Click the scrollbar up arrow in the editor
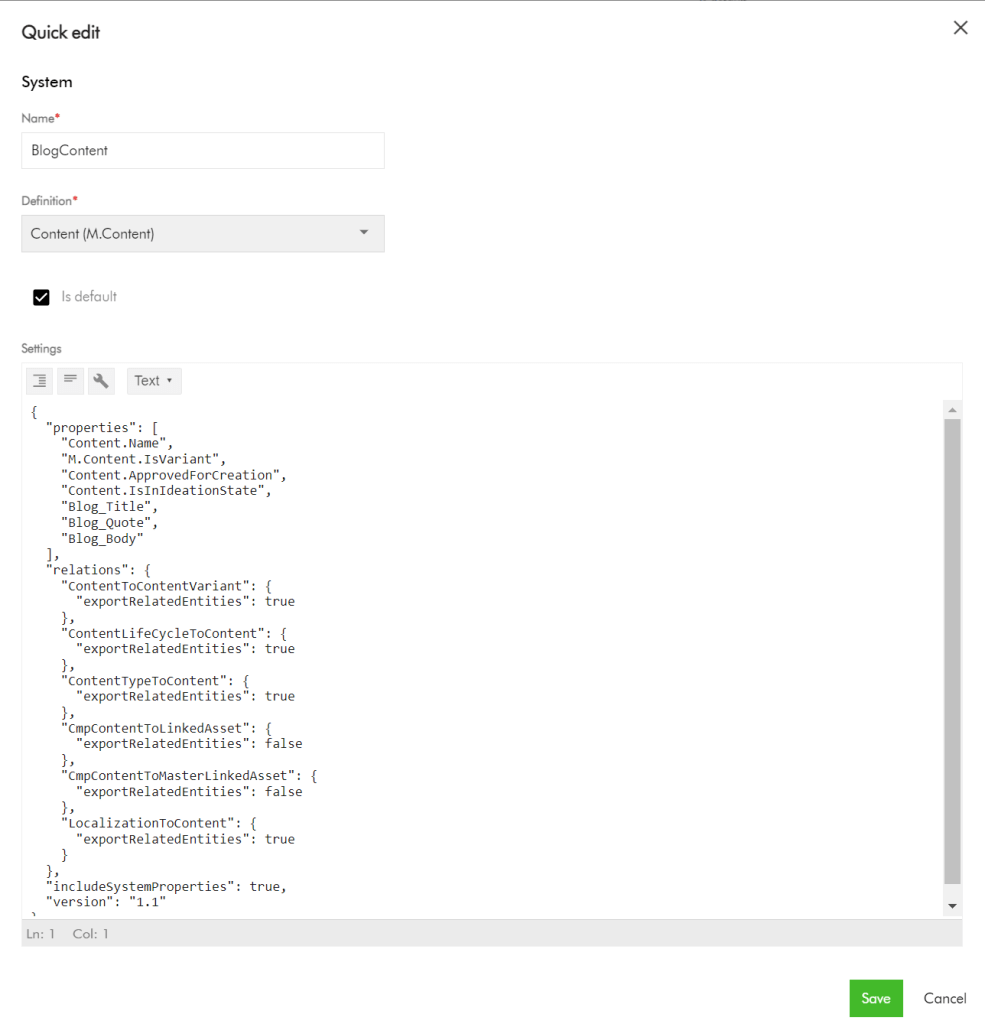 click(951, 408)
